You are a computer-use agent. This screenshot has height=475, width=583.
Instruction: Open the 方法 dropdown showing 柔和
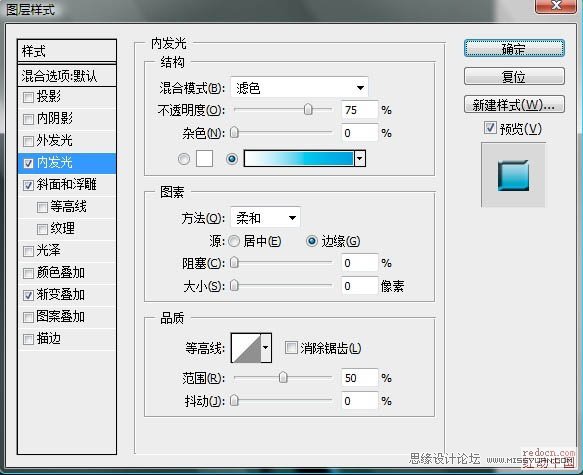pyautogui.click(x=265, y=217)
